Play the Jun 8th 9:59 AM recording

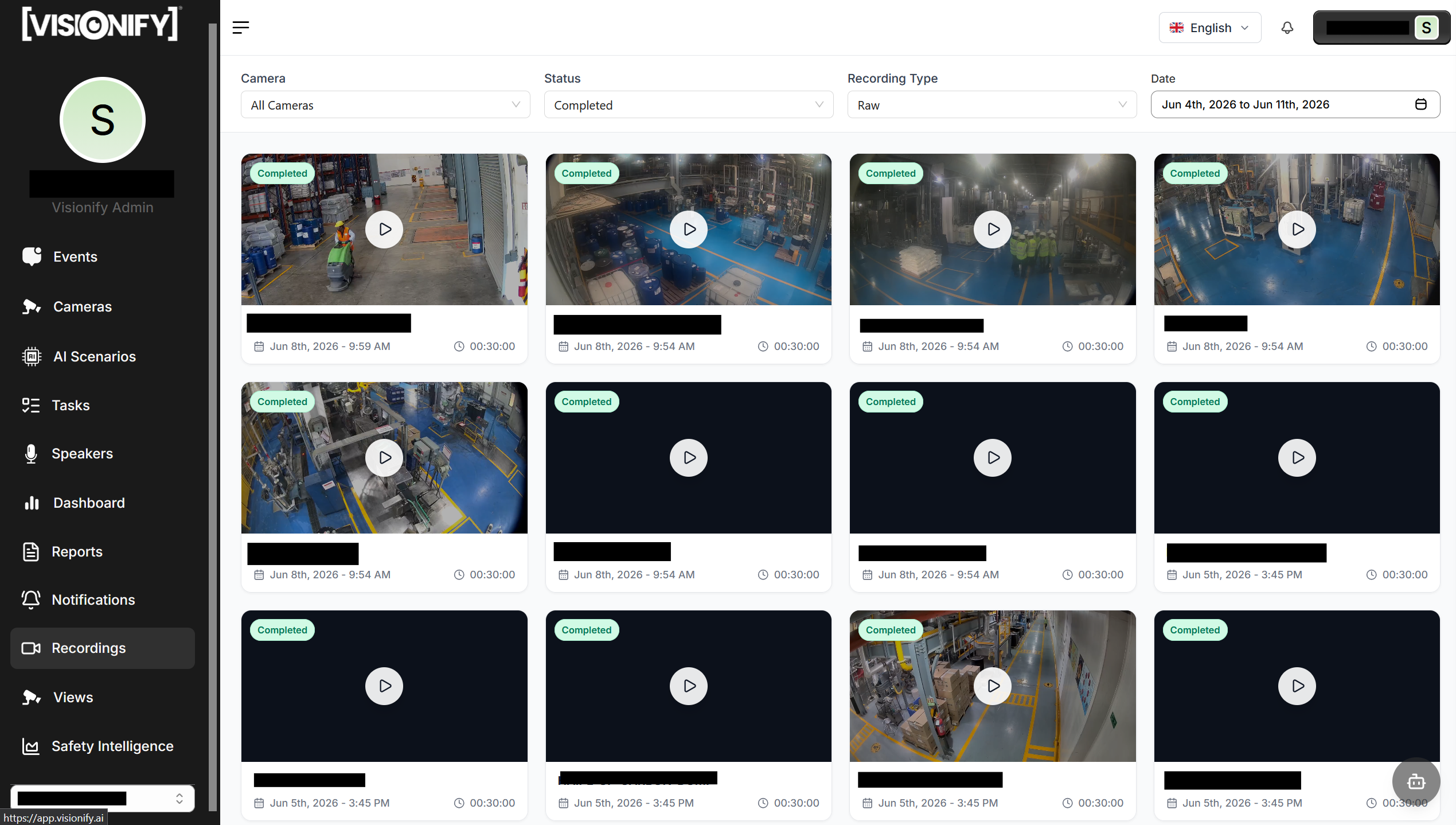pyautogui.click(x=384, y=229)
